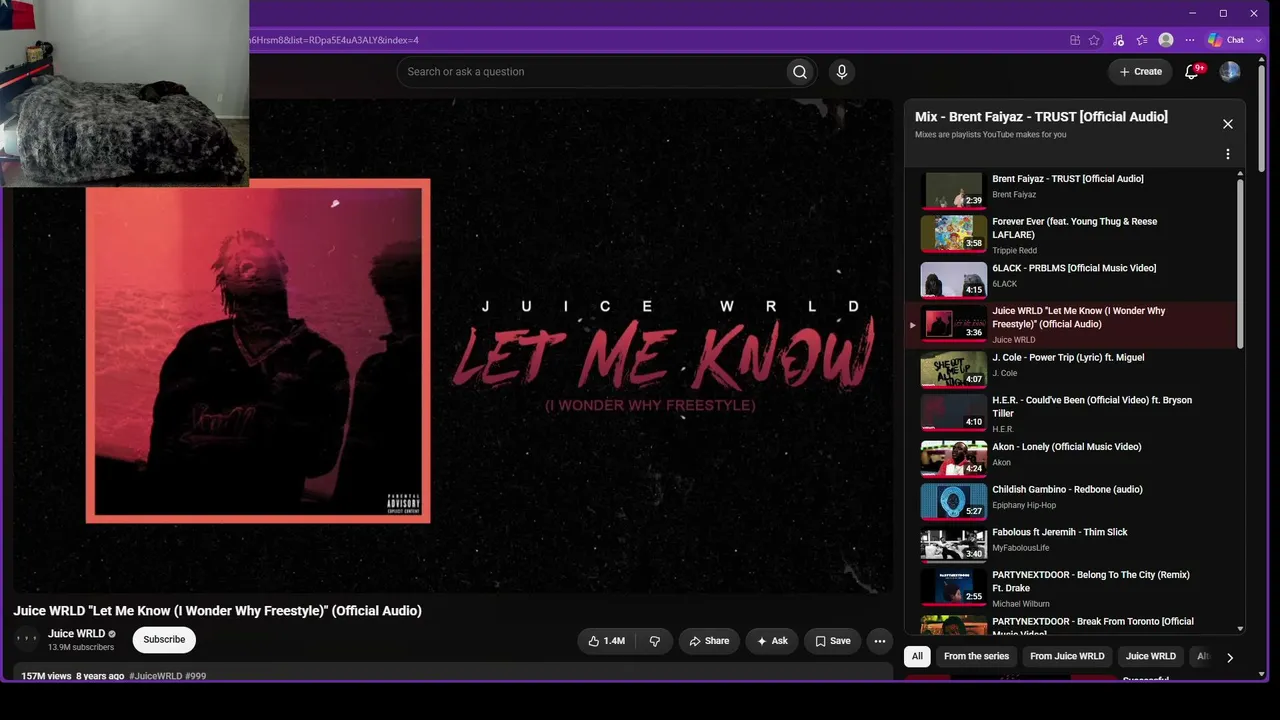This screenshot has height=720, width=1280.
Task: Open the Mix playlist three-dot options
Action: [1228, 155]
